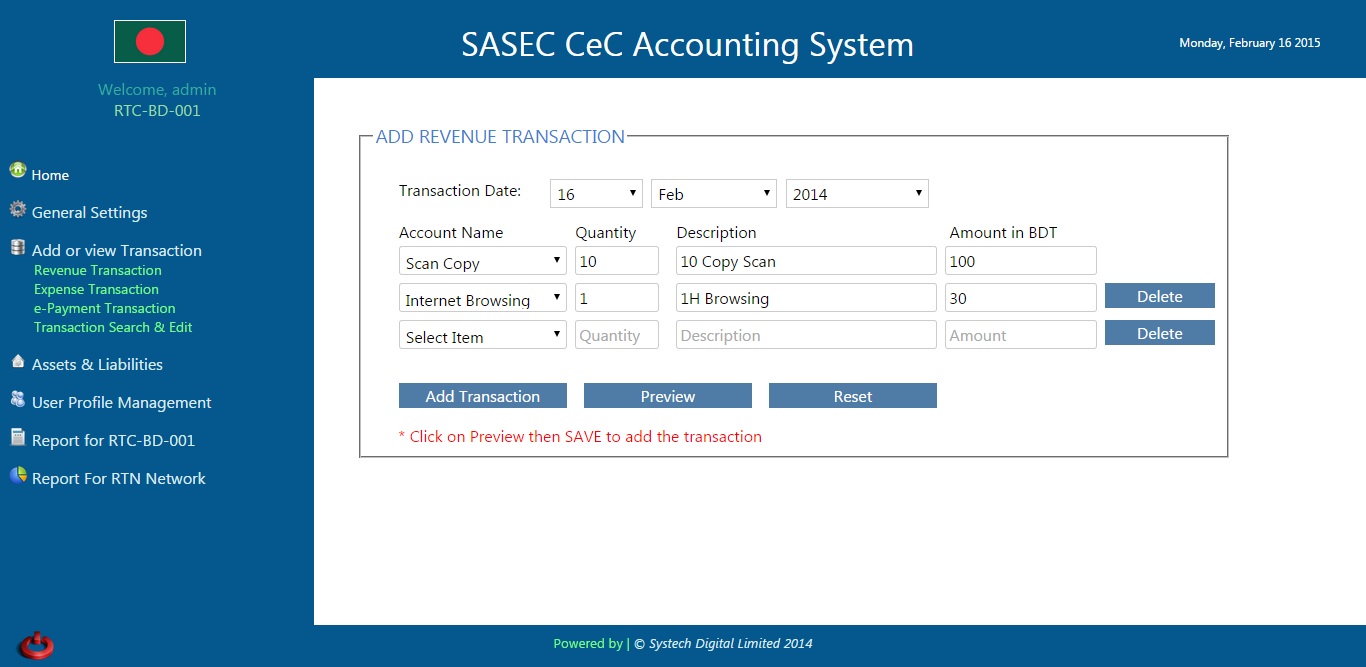Screen dimensions: 1366x667
Task: Click the Assets & Liabilities icon
Action: click(x=17, y=362)
